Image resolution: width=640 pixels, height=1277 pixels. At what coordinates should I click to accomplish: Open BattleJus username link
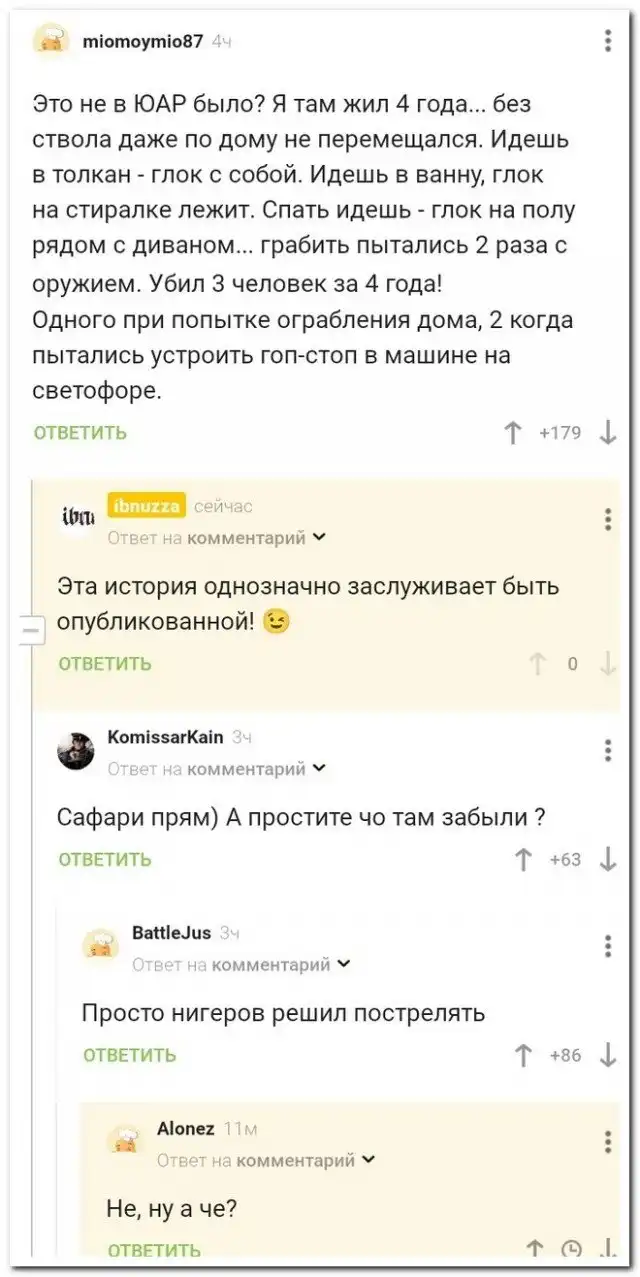coord(171,933)
